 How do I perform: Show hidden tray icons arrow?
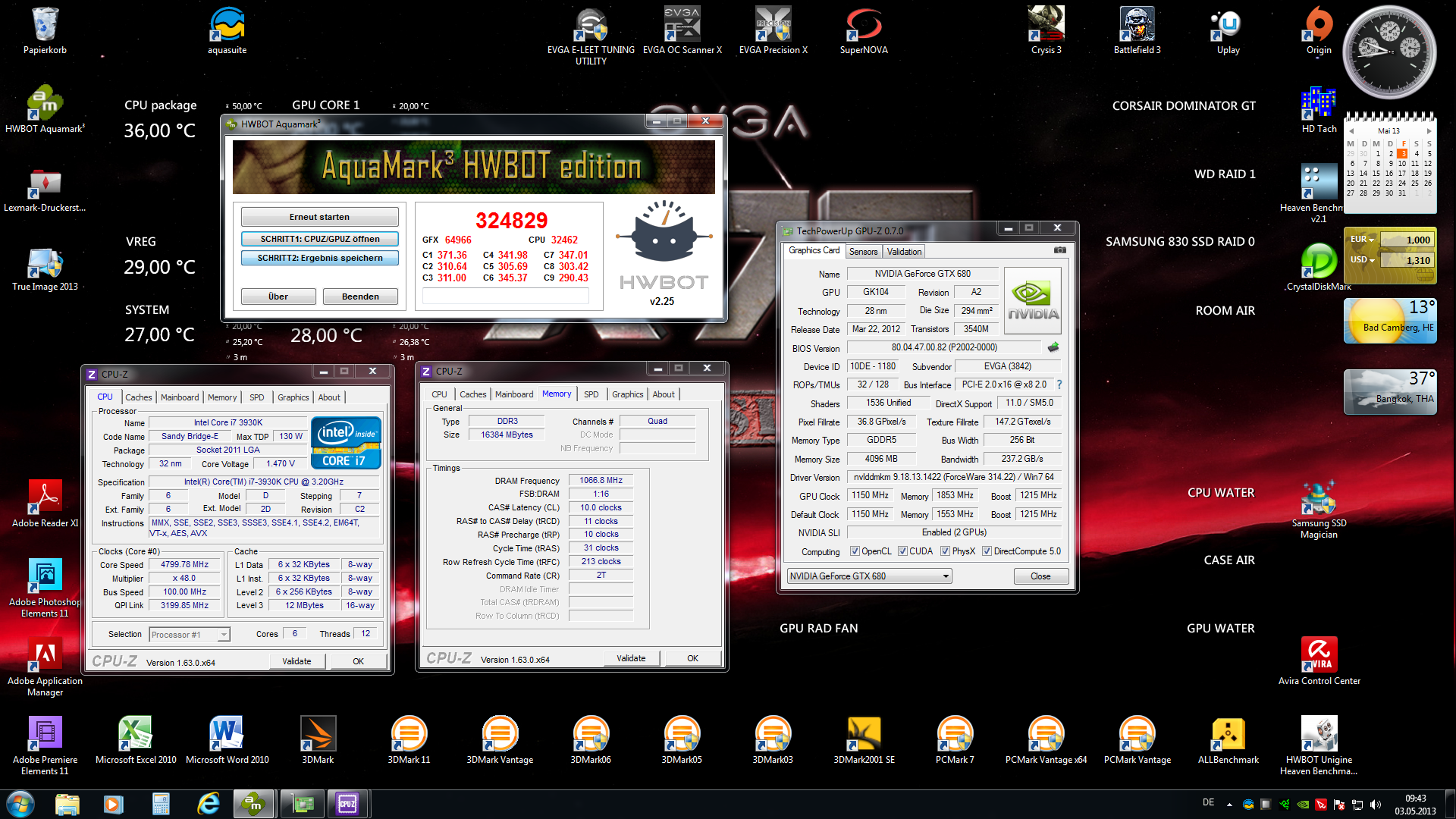coord(1229,805)
